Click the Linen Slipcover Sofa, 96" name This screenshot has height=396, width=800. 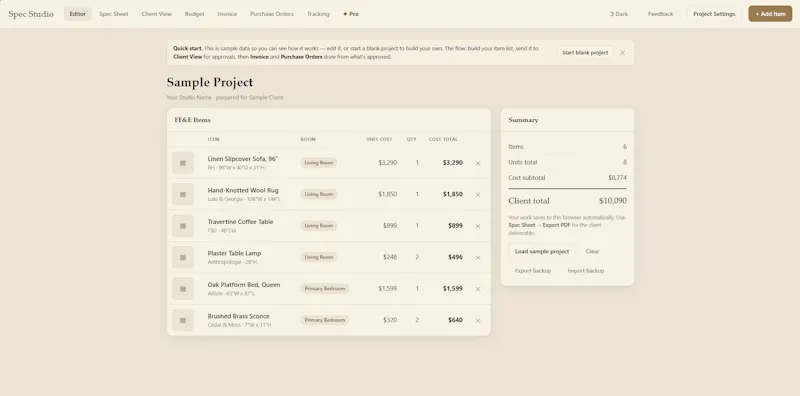(x=243, y=159)
